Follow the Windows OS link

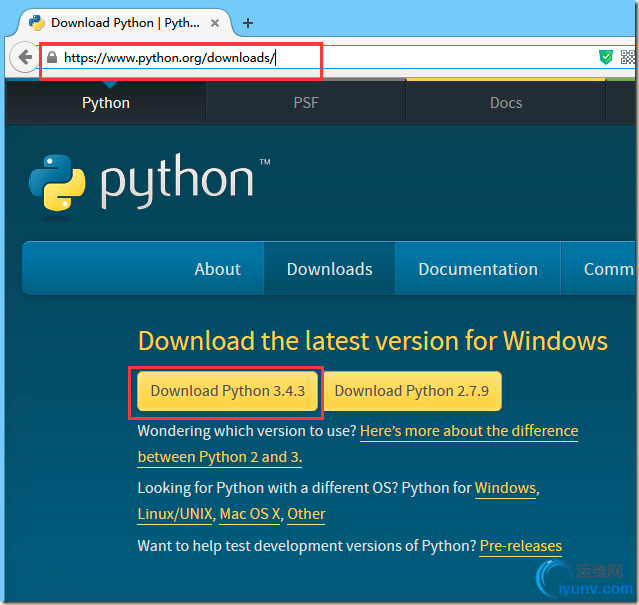coord(505,488)
